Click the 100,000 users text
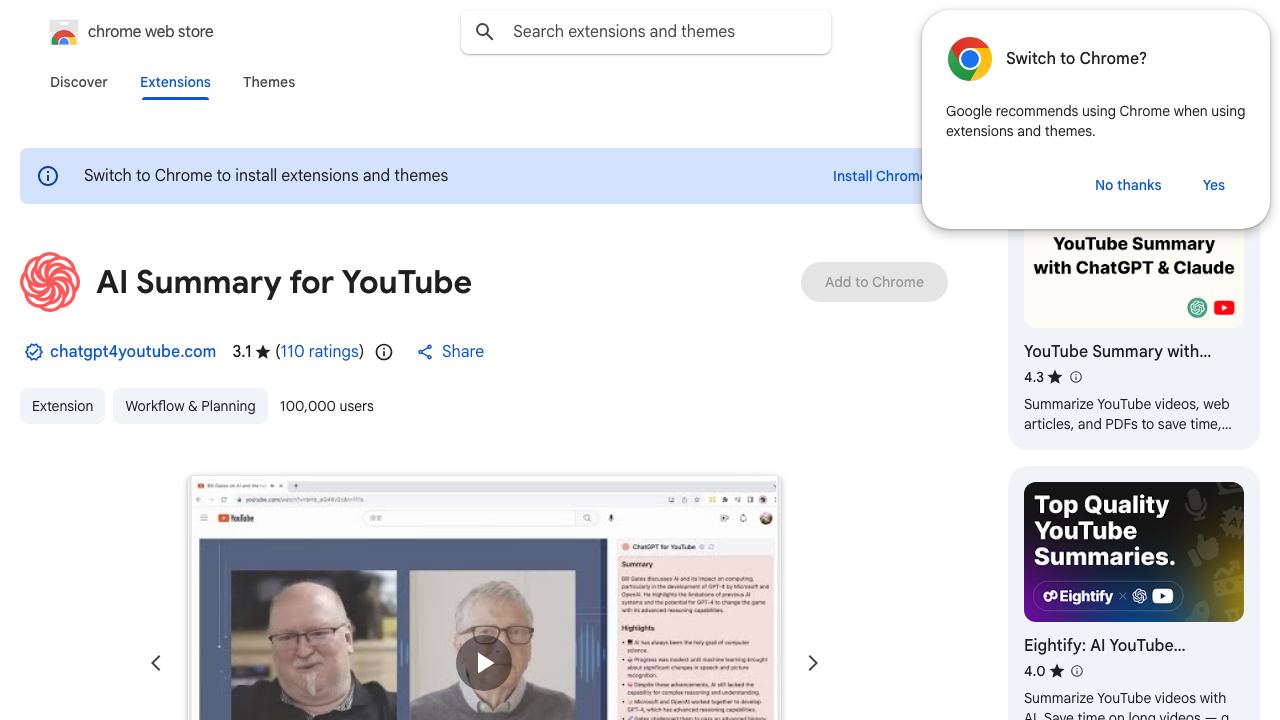The width and height of the screenshot is (1280, 720). [327, 406]
